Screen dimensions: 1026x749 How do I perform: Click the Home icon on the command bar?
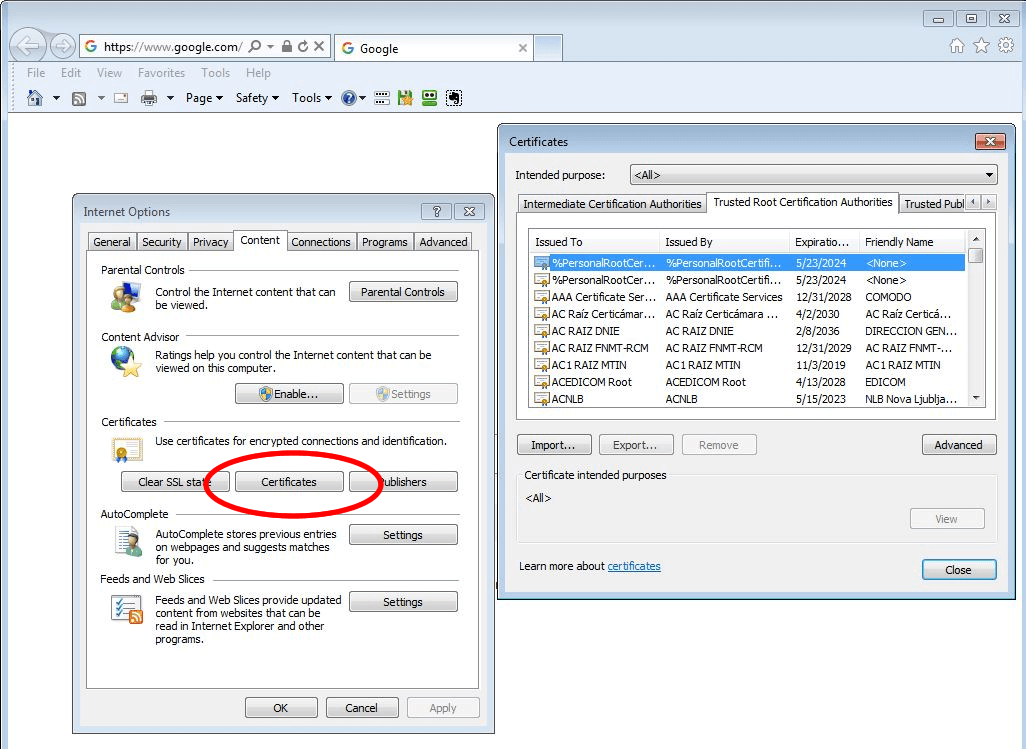coord(35,97)
